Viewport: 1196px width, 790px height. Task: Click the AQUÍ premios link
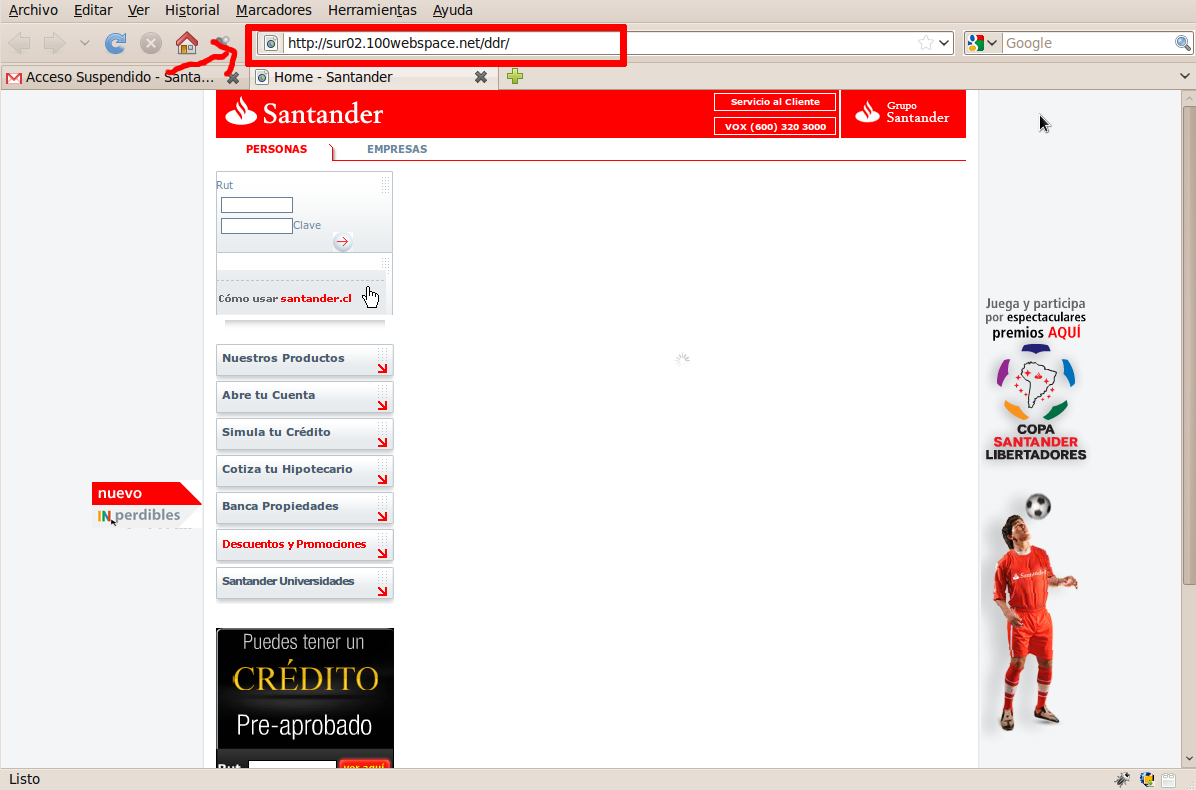pyautogui.click(x=1063, y=332)
